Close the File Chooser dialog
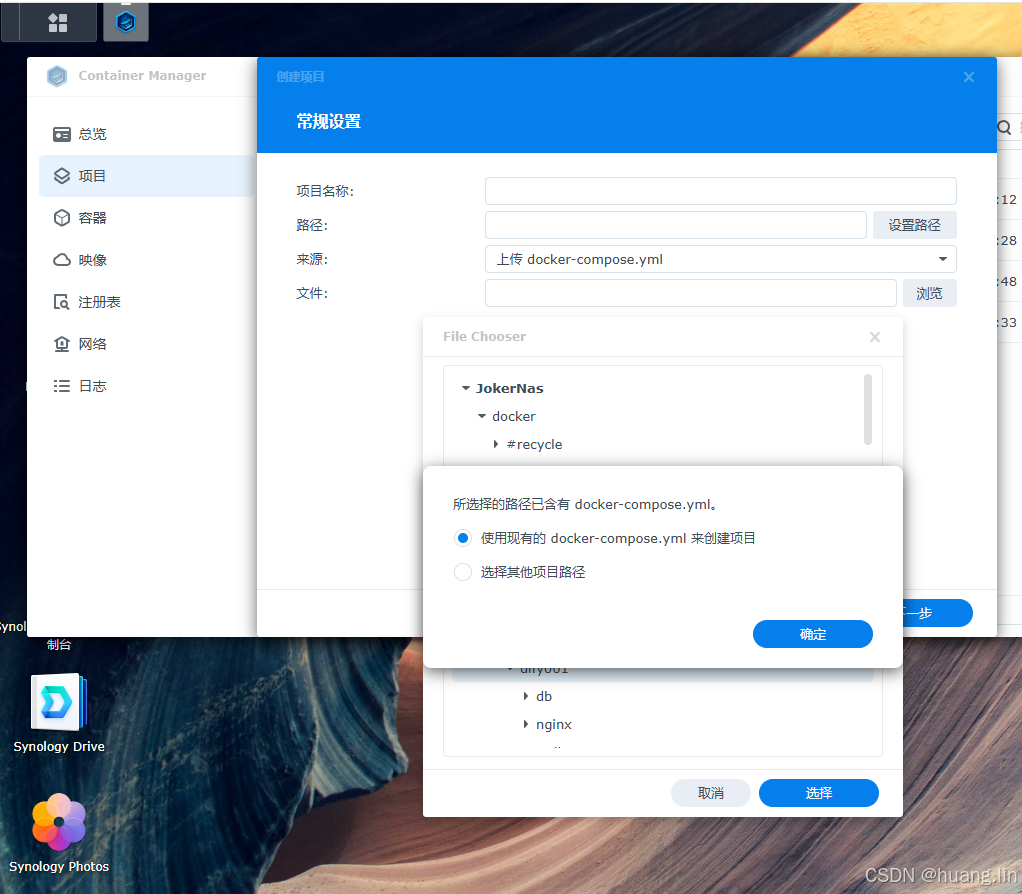This screenshot has height=894, width=1022. point(875,337)
